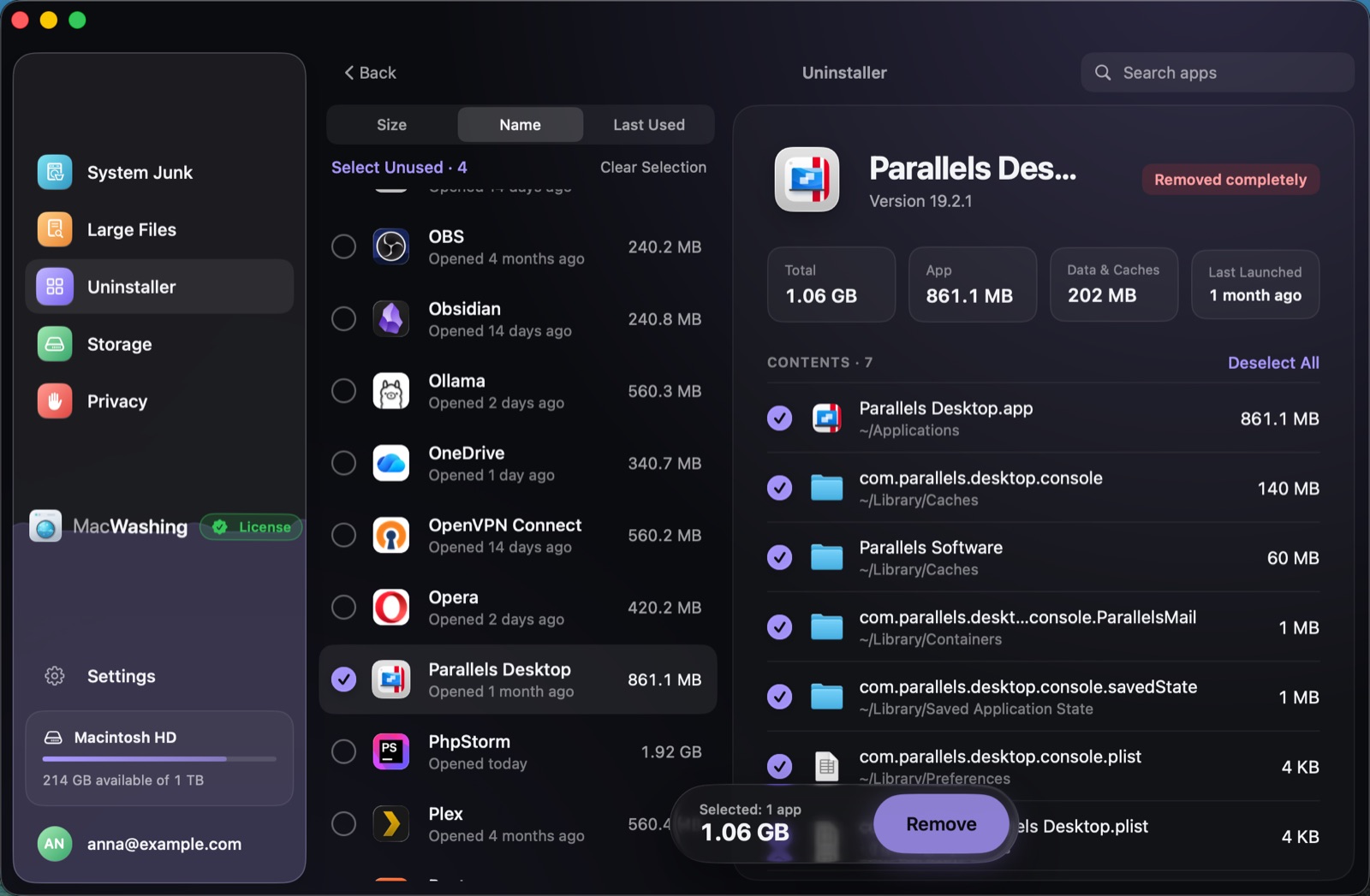Check the PhpStorm app checkbox

[x=343, y=751]
